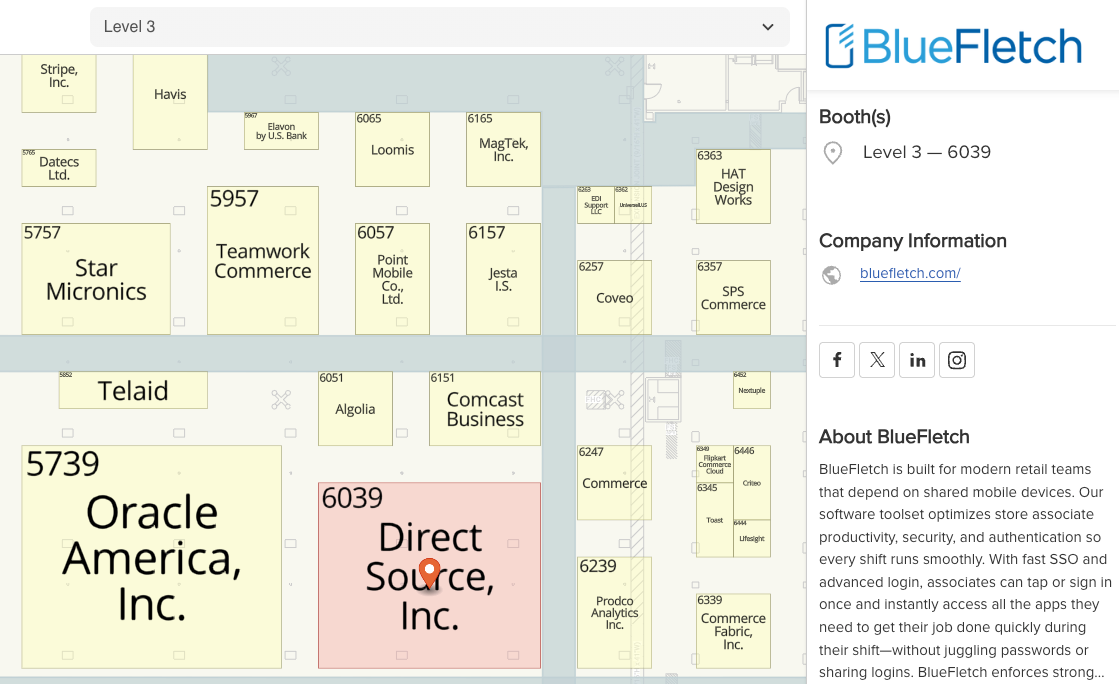Click the dropdown chevron arrow

tap(768, 27)
